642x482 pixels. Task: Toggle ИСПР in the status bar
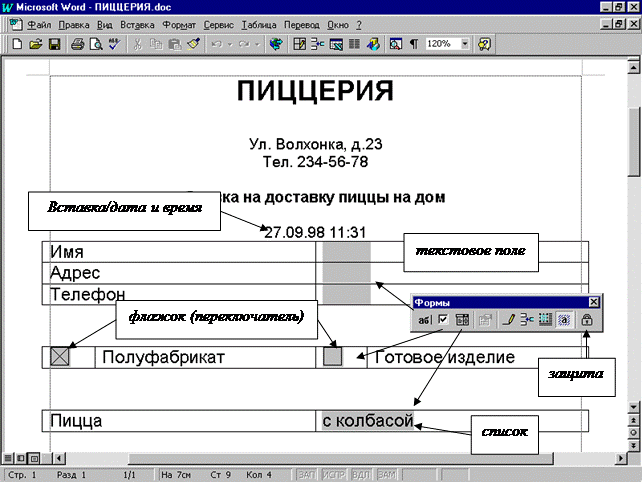pos(334,475)
